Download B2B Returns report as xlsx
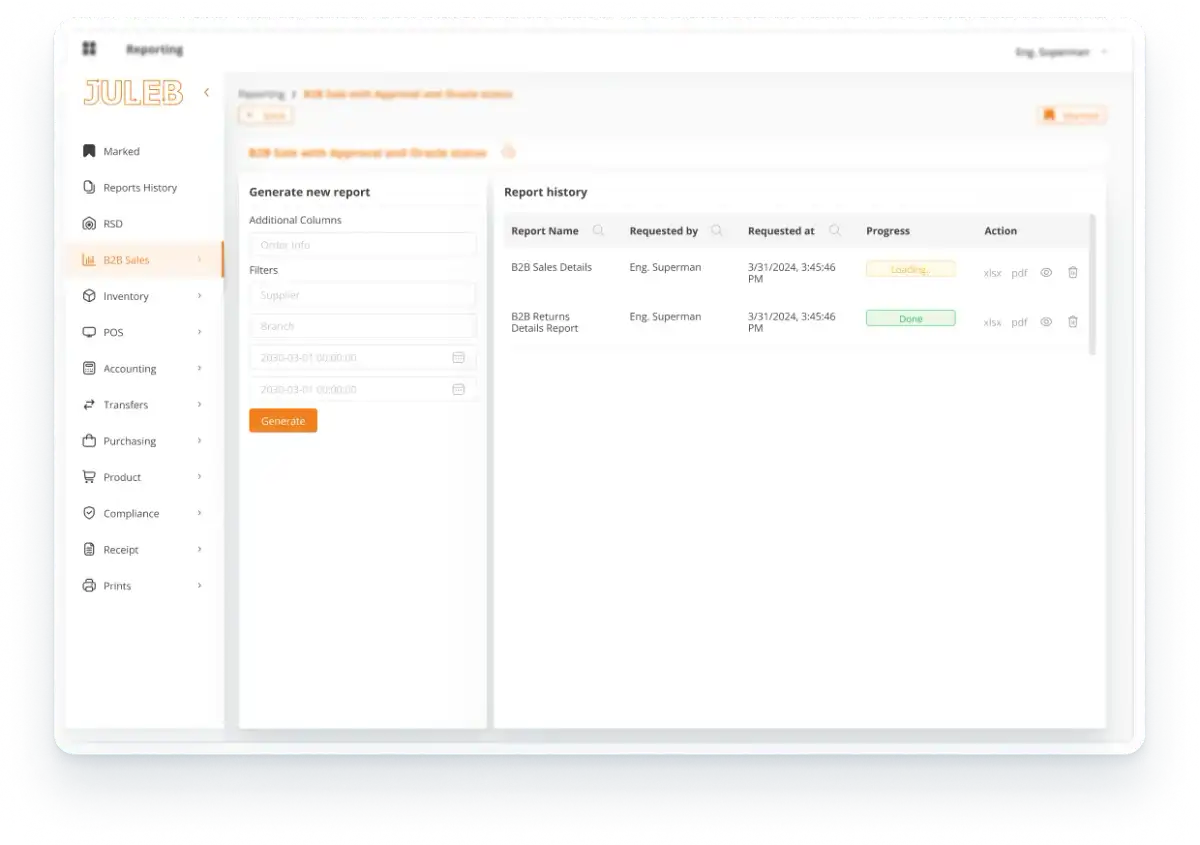The image size is (1200, 845). pos(992,323)
